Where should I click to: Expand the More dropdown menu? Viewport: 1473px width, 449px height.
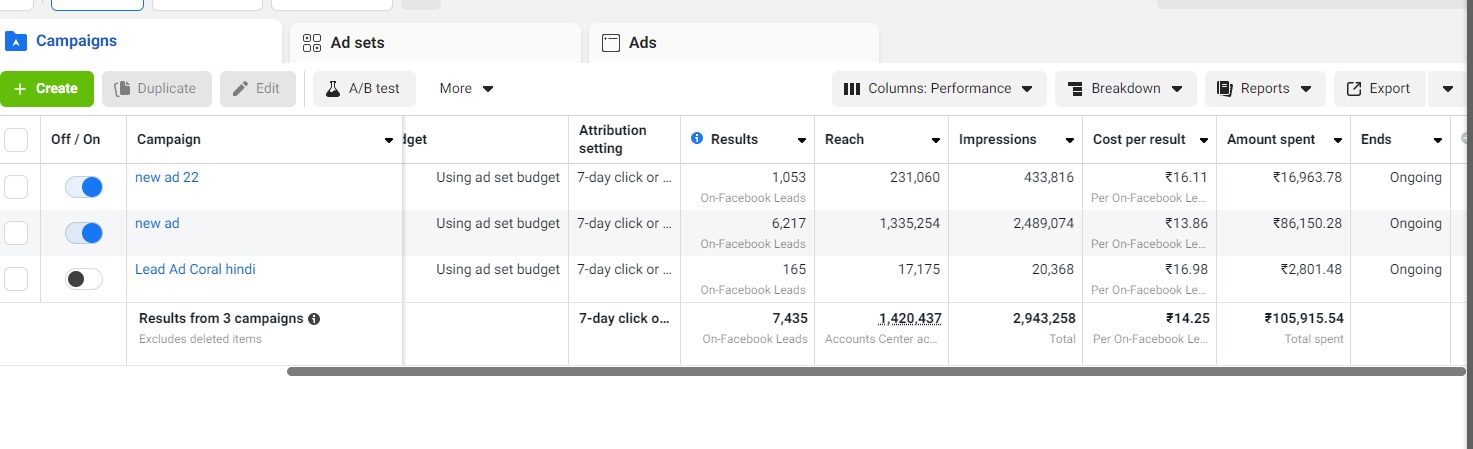[x=466, y=89]
